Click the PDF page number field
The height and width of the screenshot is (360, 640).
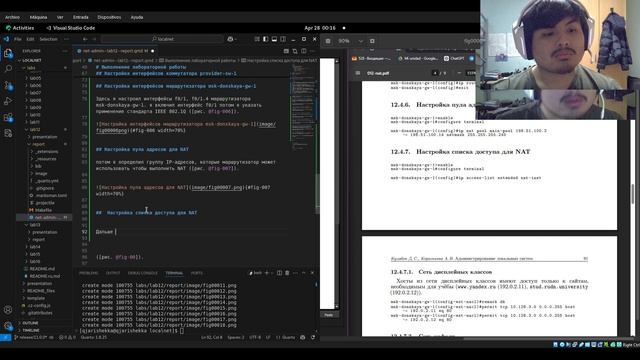click(x=435, y=73)
